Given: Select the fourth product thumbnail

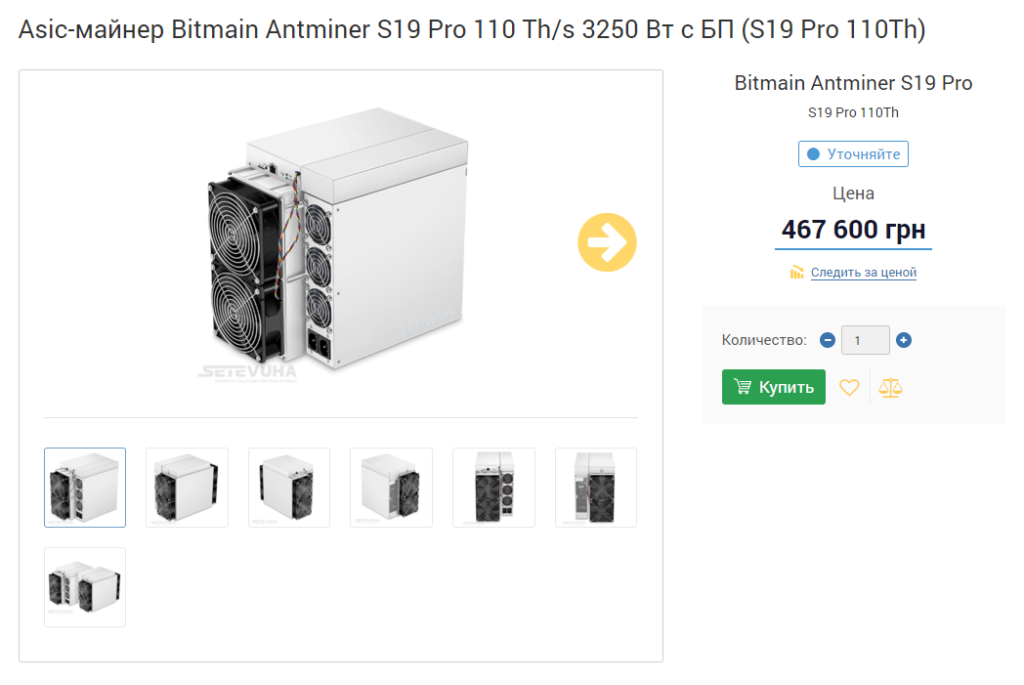Looking at the screenshot, I should (391, 487).
